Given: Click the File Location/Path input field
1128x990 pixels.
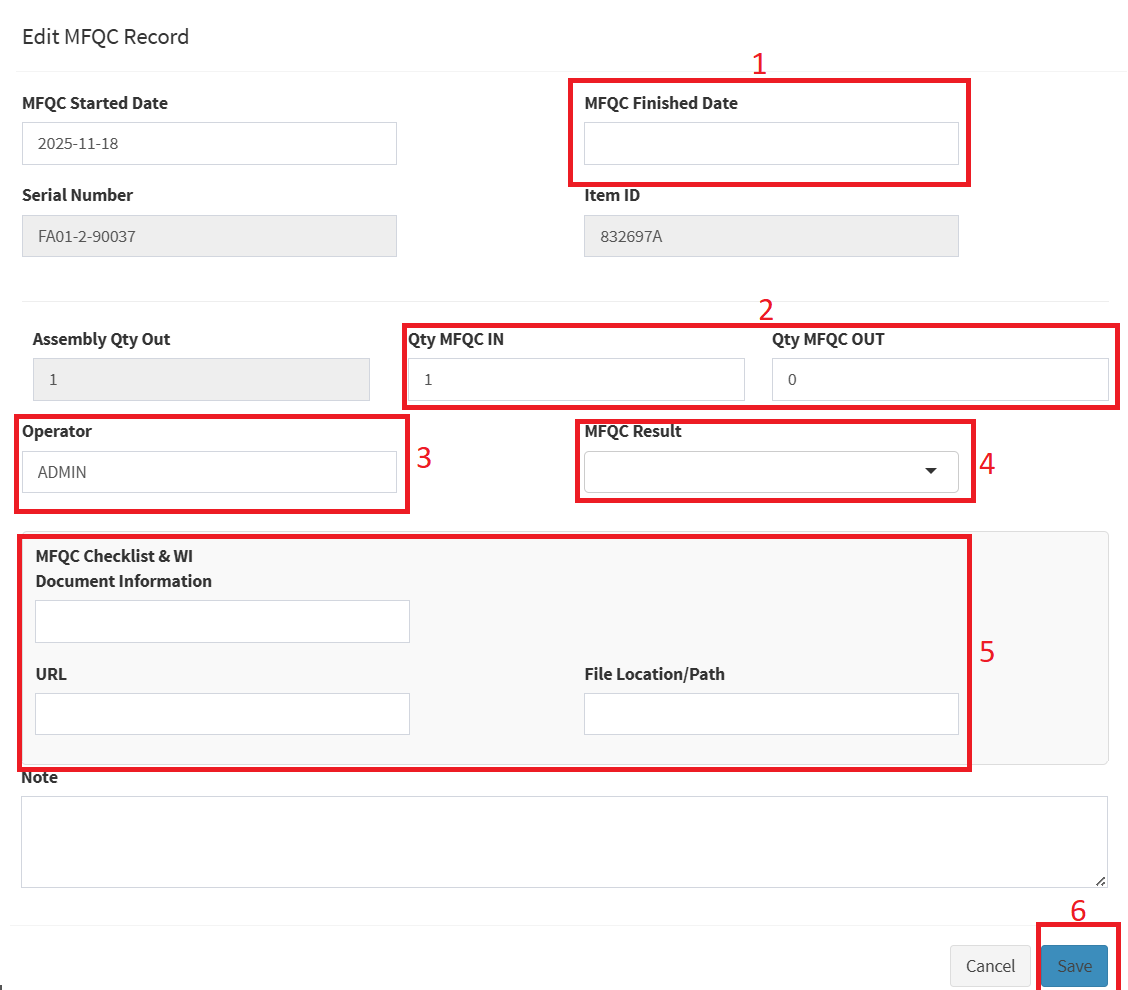Looking at the screenshot, I should coord(771,714).
